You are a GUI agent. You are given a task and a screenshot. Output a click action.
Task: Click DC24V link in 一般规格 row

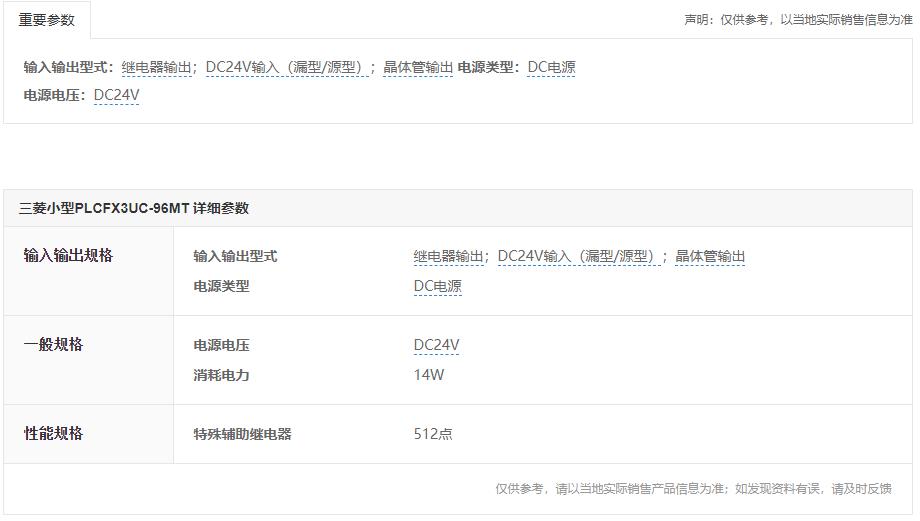pos(437,346)
